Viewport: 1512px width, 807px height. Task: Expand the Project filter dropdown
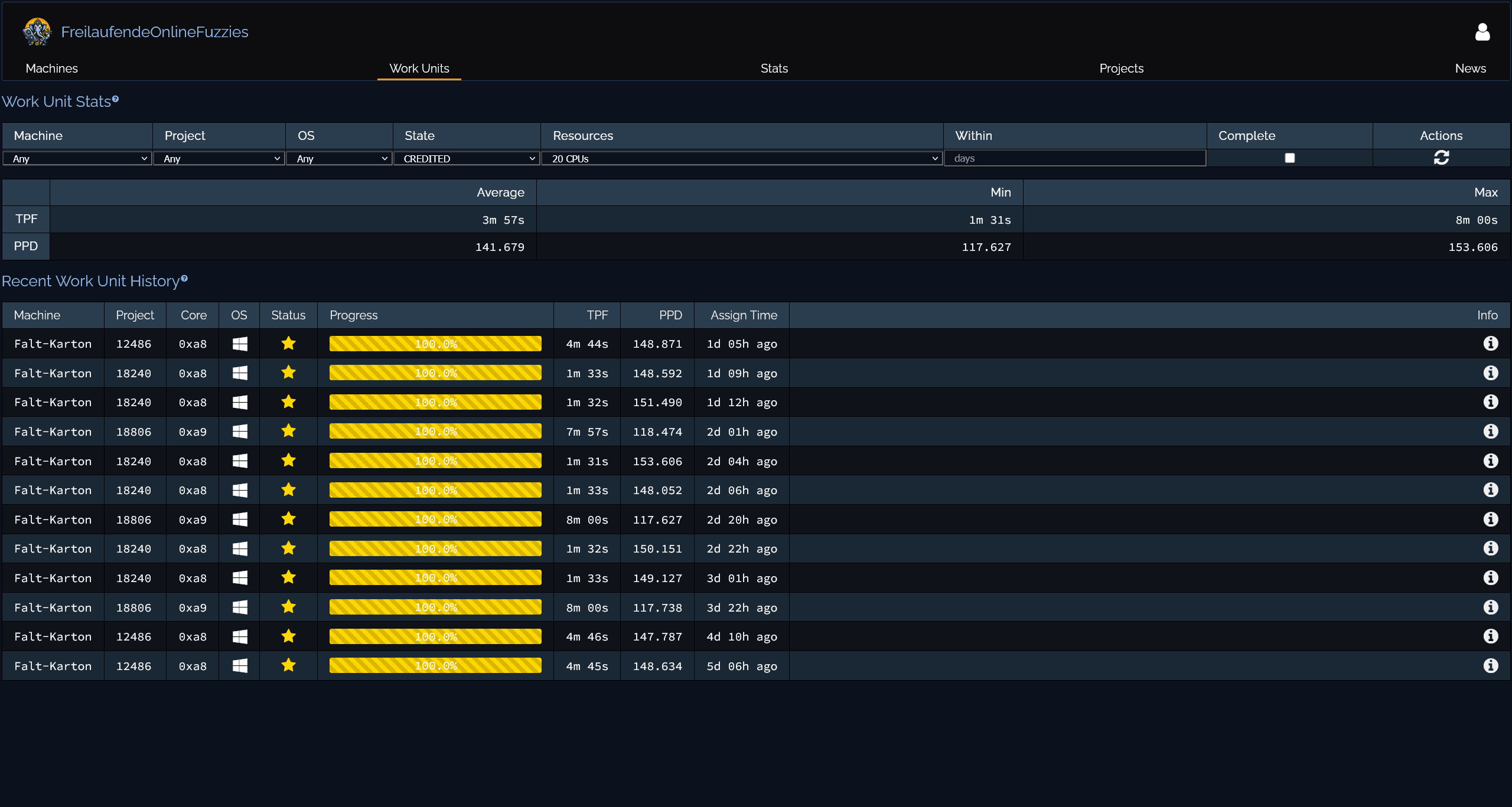(x=219, y=158)
